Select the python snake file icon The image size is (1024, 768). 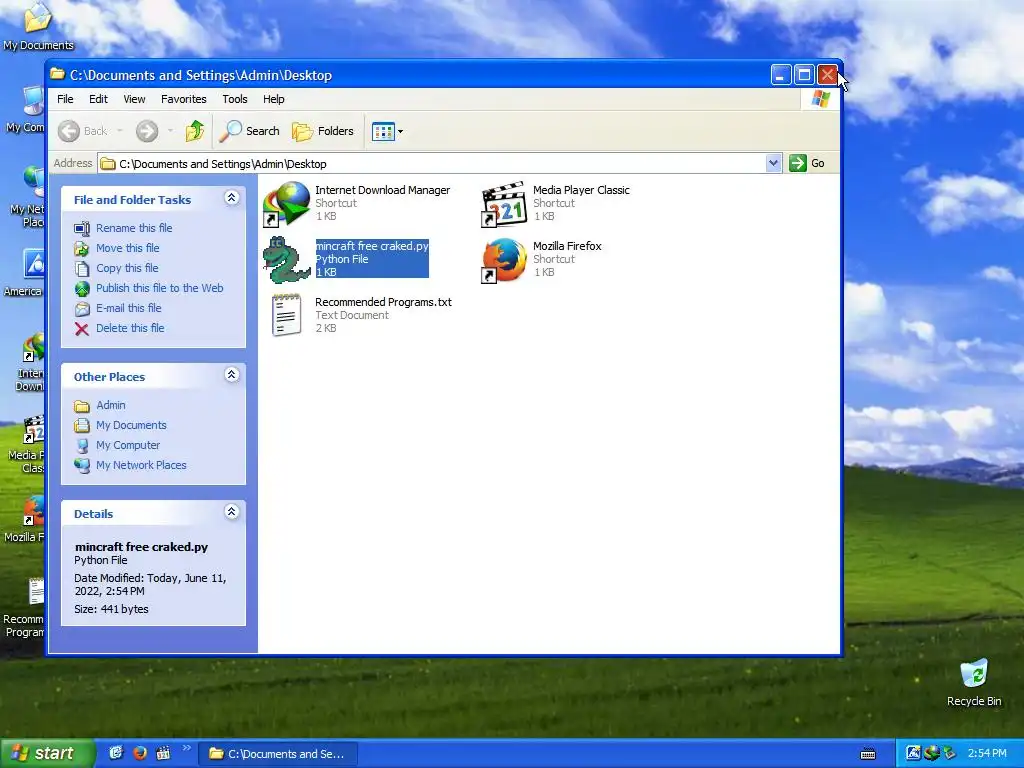pos(286,260)
